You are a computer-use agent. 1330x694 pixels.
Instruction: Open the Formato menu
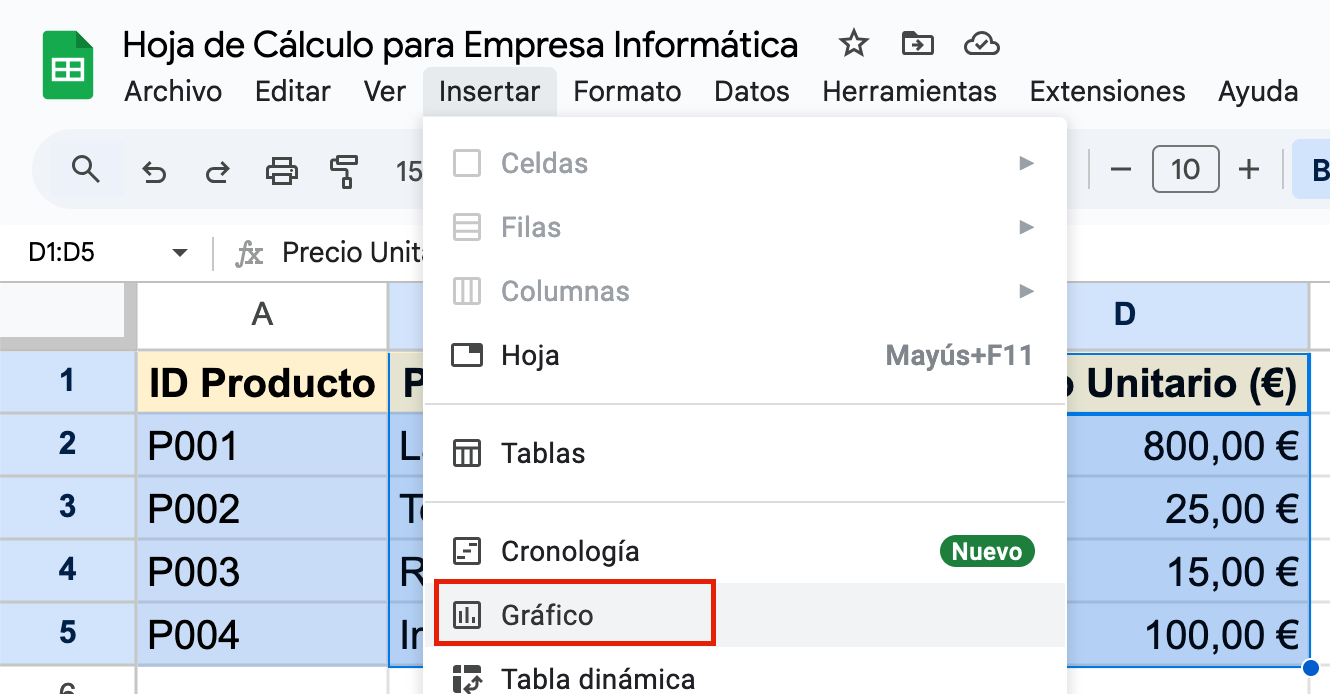tap(627, 91)
